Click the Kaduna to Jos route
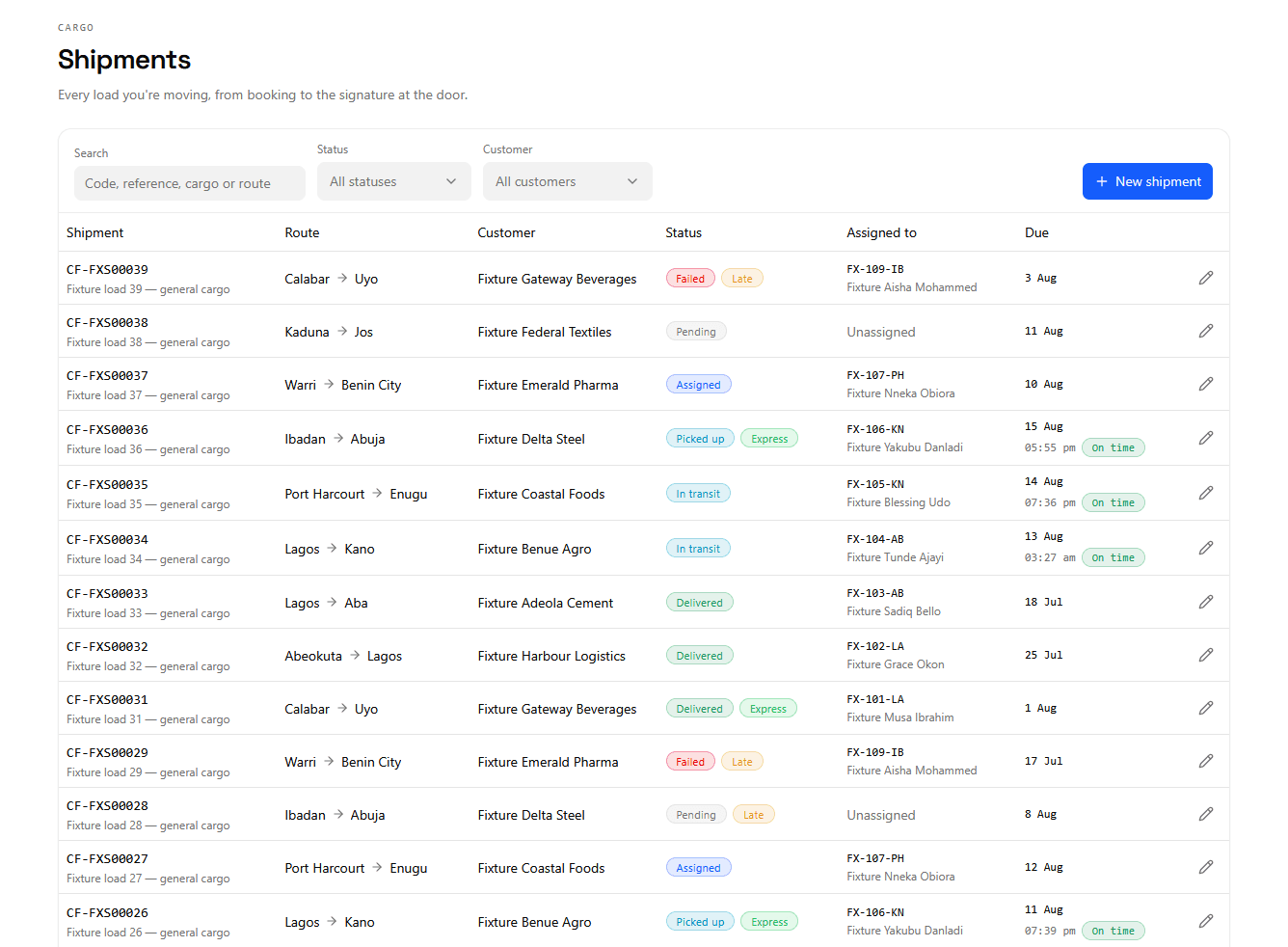 tap(329, 332)
